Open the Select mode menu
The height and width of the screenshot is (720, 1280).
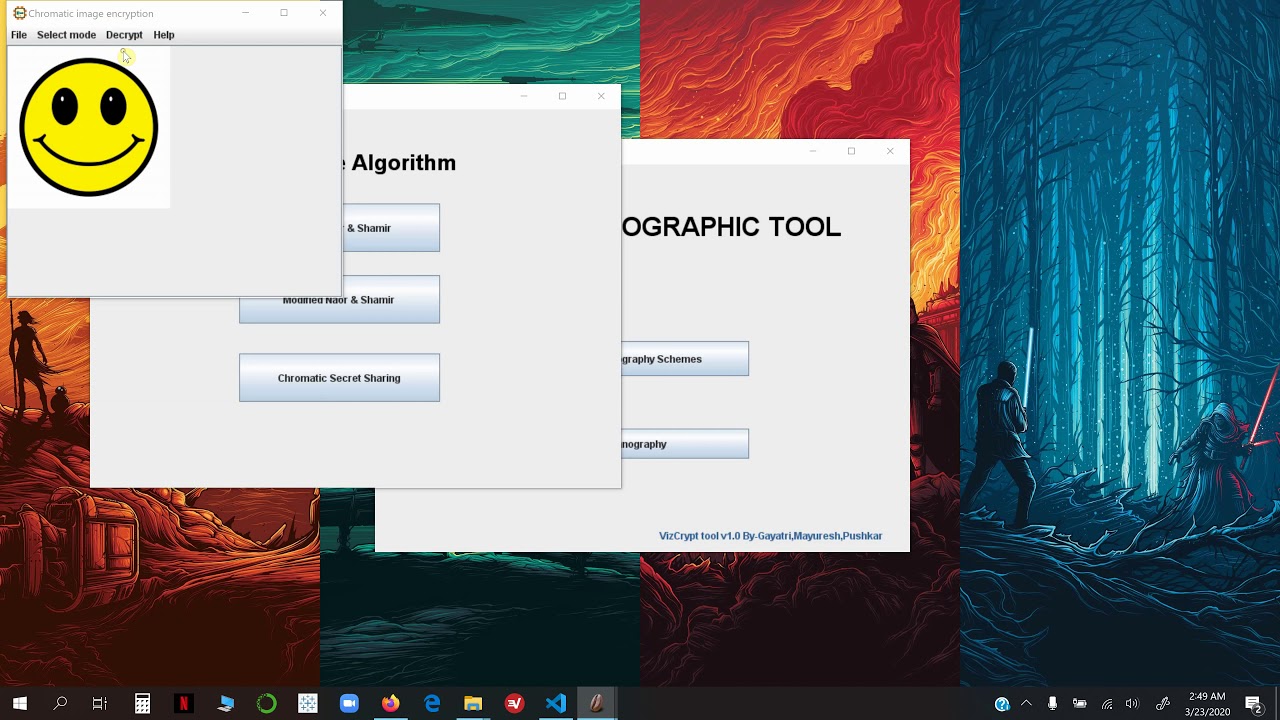click(x=66, y=35)
